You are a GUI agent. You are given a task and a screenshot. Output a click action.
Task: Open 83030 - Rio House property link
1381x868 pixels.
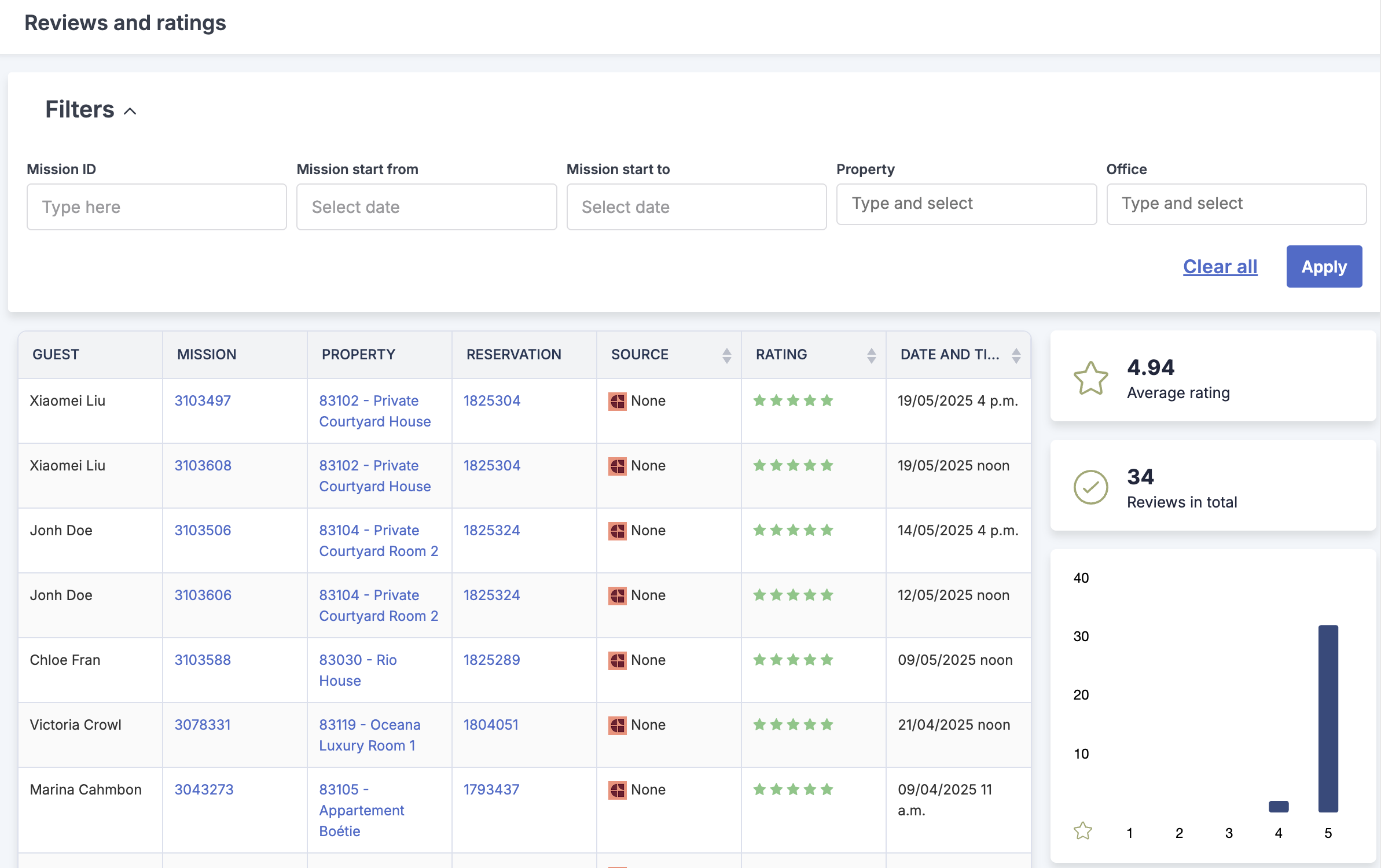pos(358,670)
